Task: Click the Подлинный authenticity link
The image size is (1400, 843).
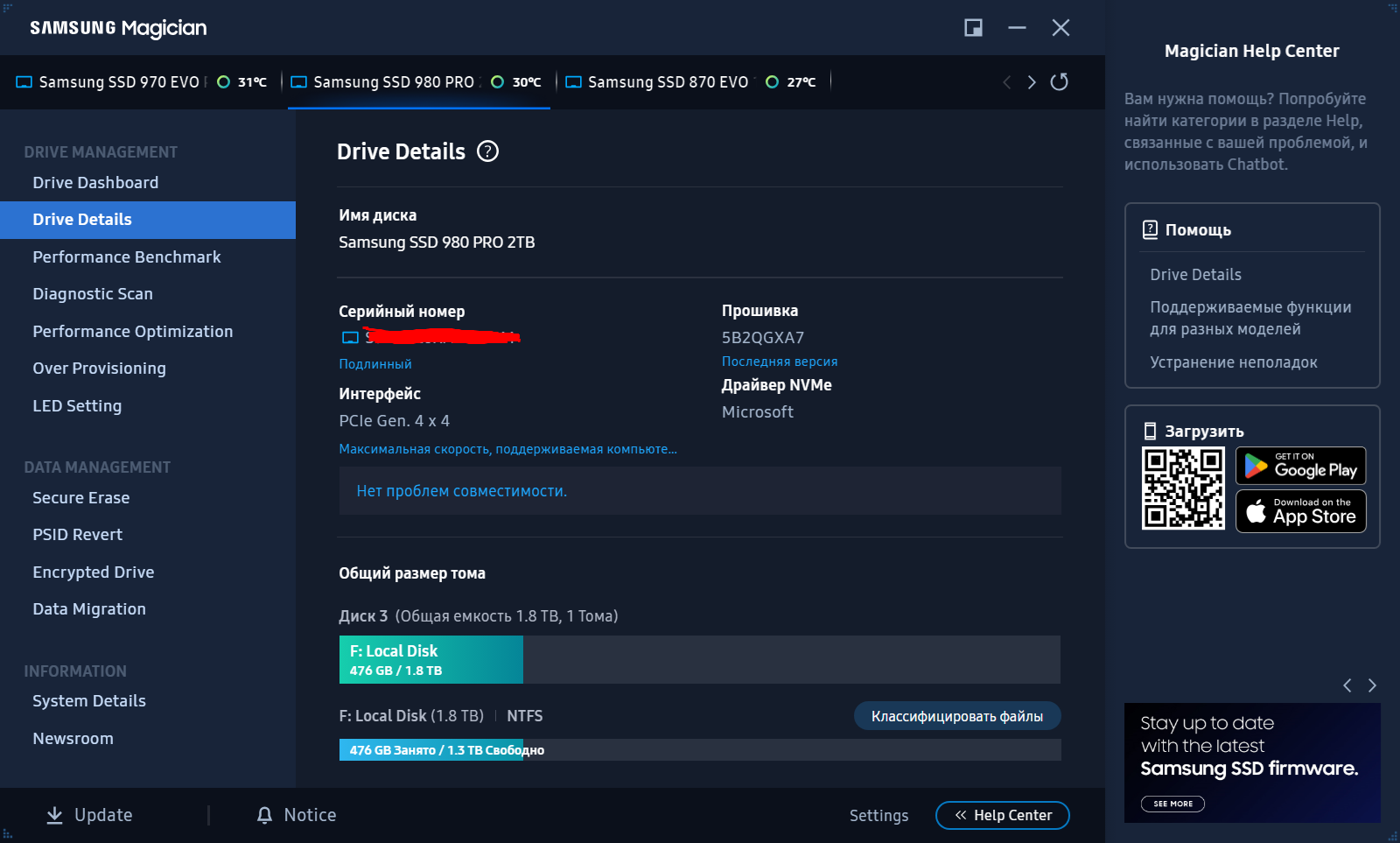Action: [375, 364]
